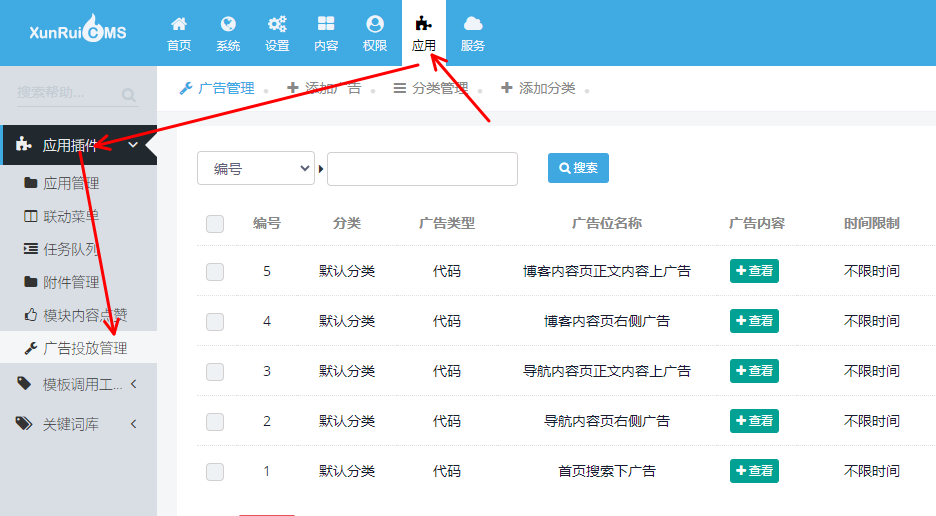Click the 附件管理 folder icon
Image resolution: width=936 pixels, height=516 pixels.
pos(30,282)
